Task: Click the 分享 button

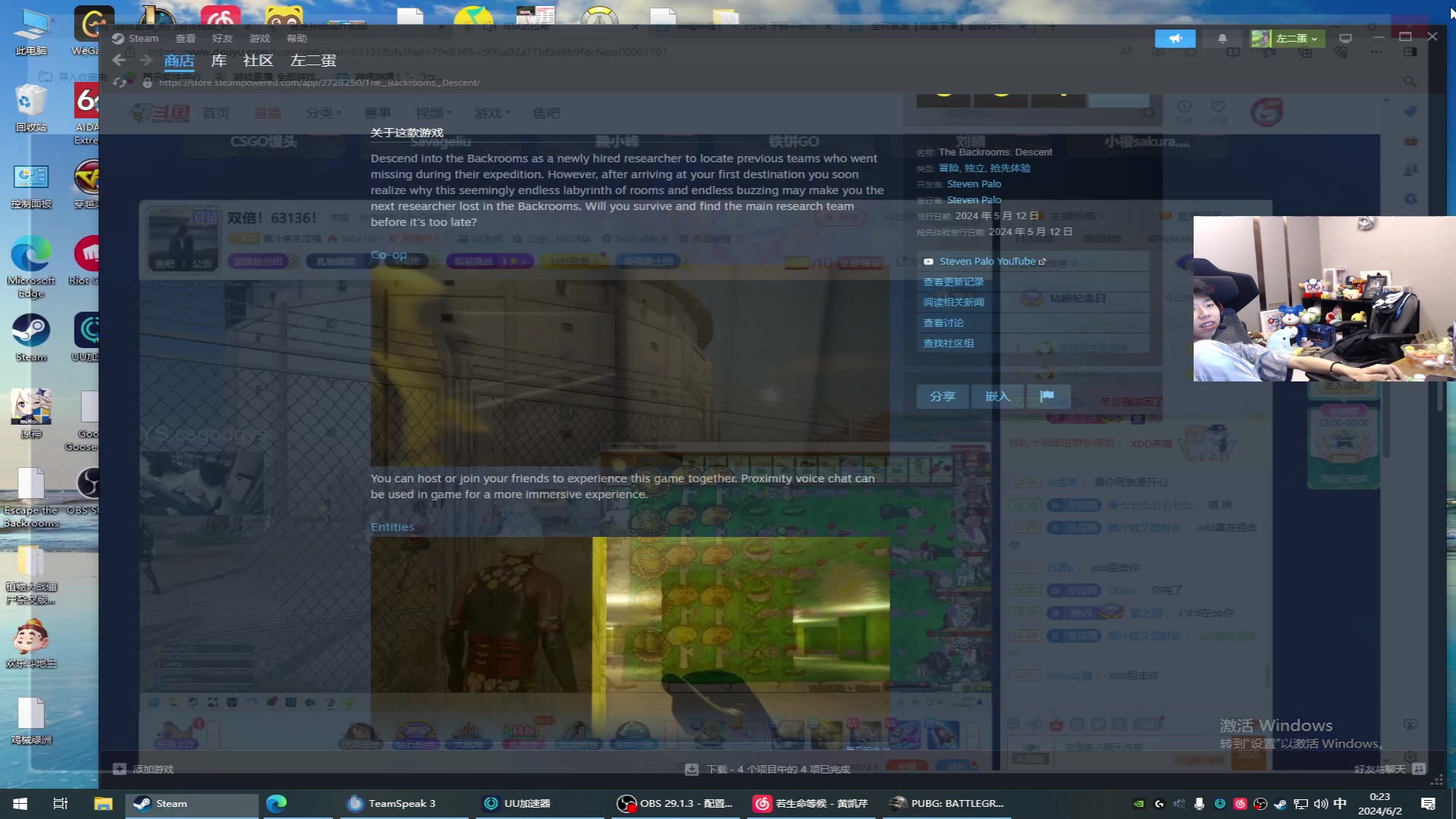Action: pyautogui.click(x=943, y=397)
